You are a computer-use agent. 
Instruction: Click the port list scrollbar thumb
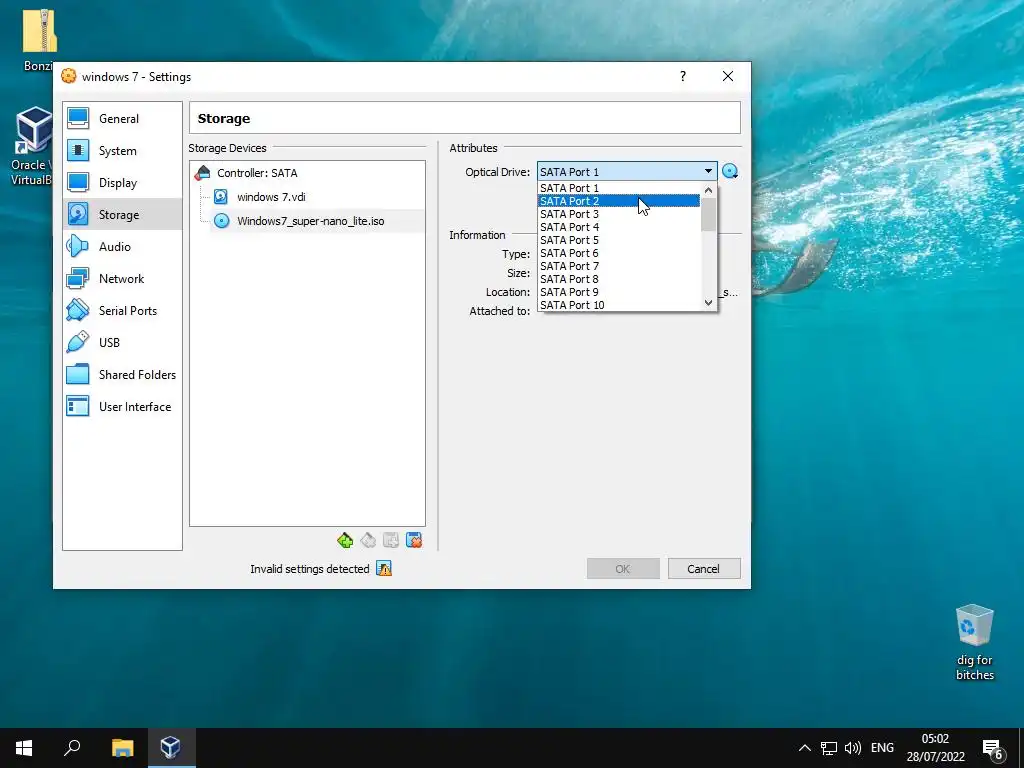[709, 214]
